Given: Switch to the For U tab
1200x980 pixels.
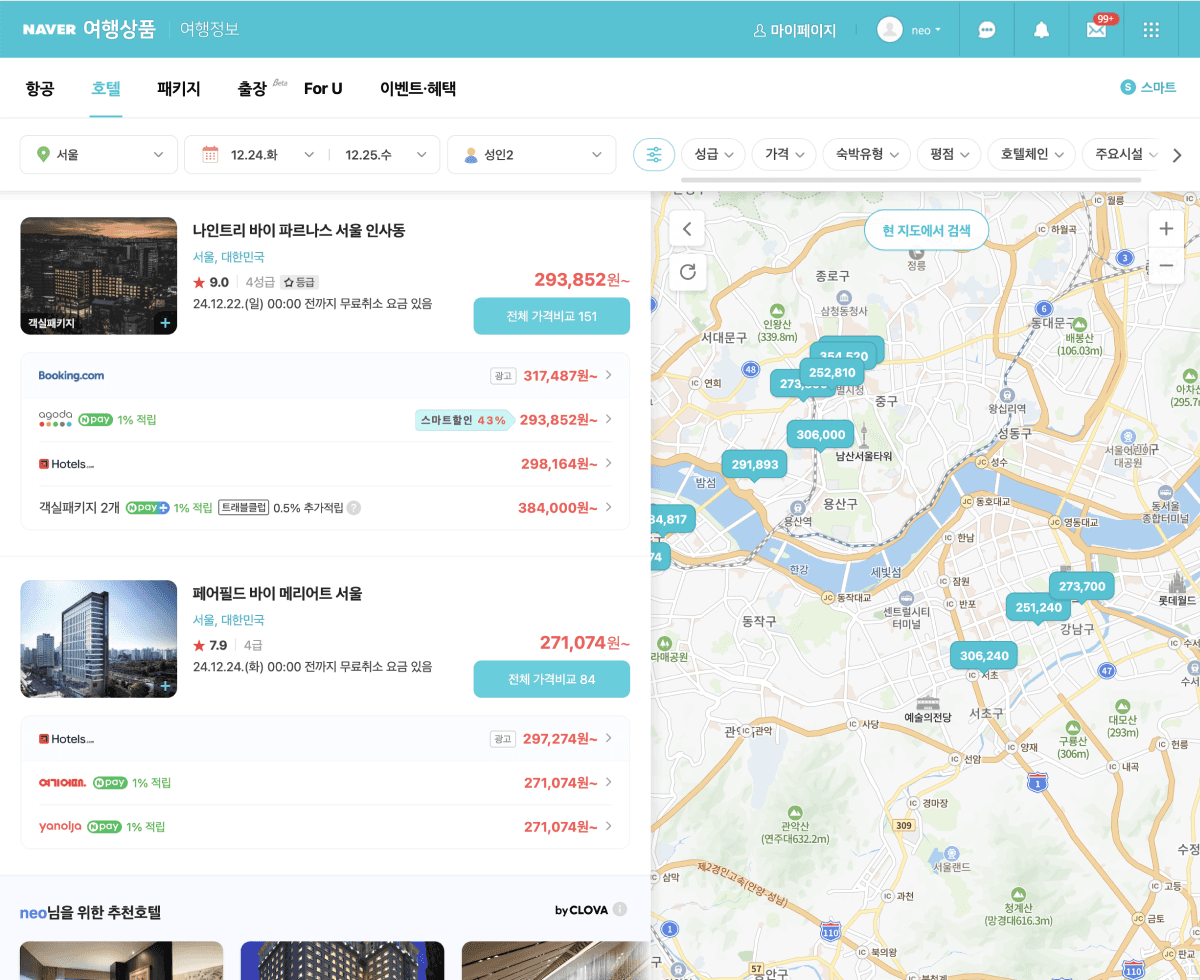Looking at the screenshot, I should (x=323, y=88).
